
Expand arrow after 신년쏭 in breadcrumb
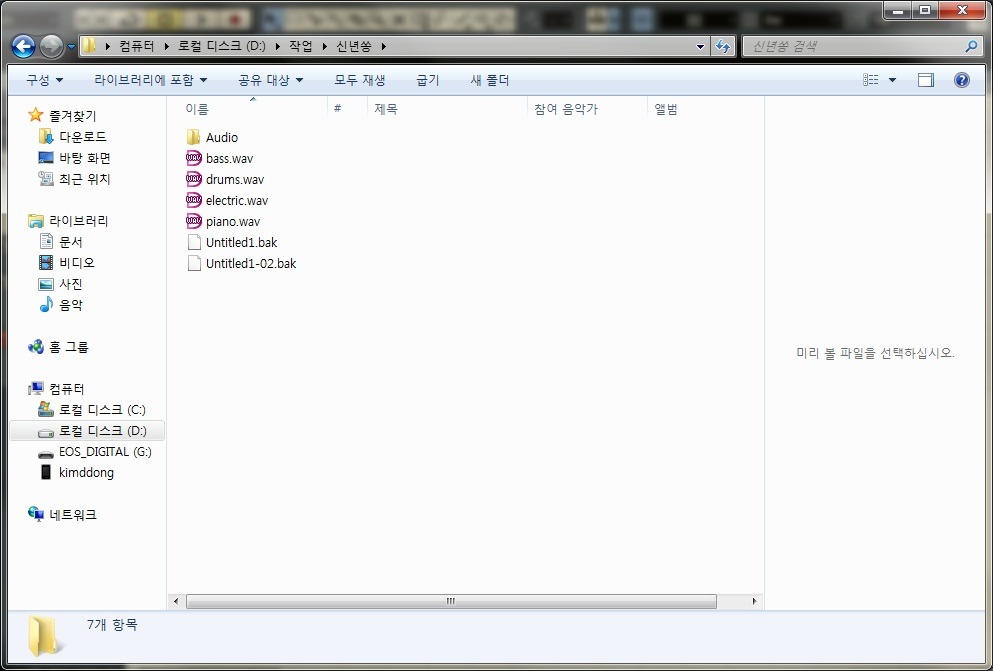[x=384, y=47]
